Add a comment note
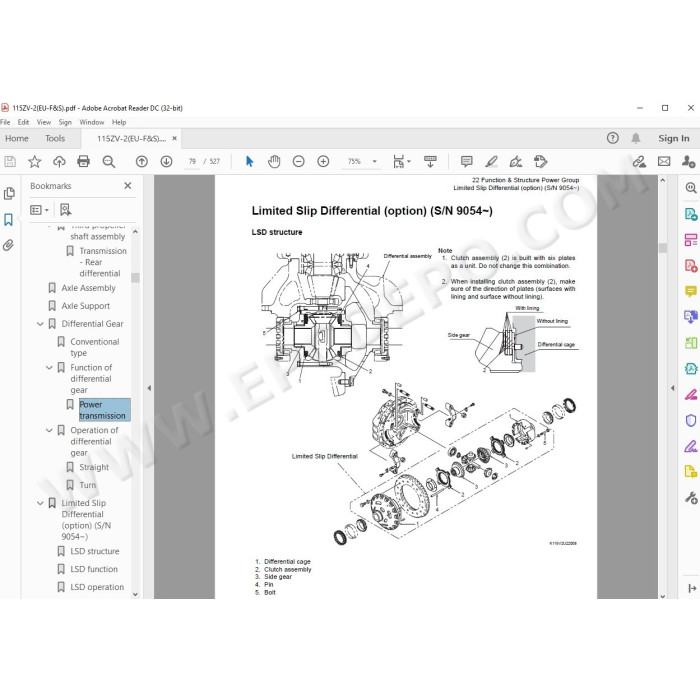The width and height of the screenshot is (700, 700). point(467,162)
